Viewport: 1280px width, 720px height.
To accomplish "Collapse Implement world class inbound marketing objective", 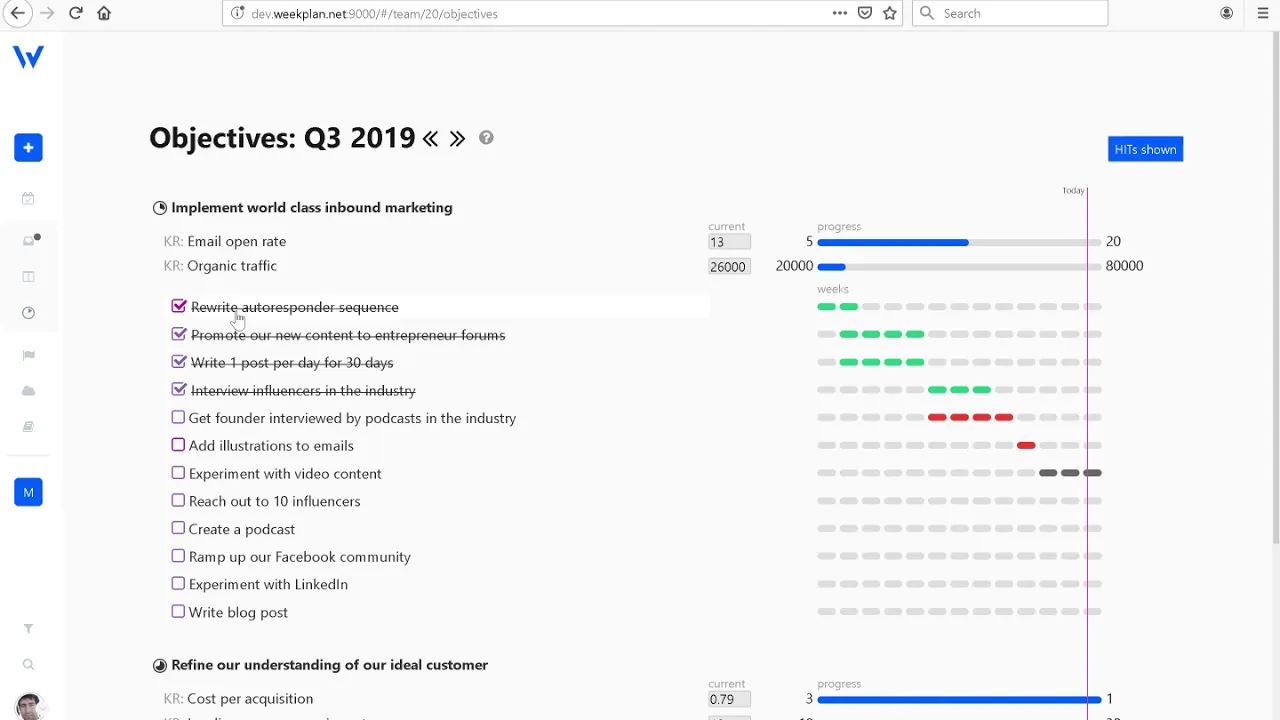I will click(x=160, y=208).
